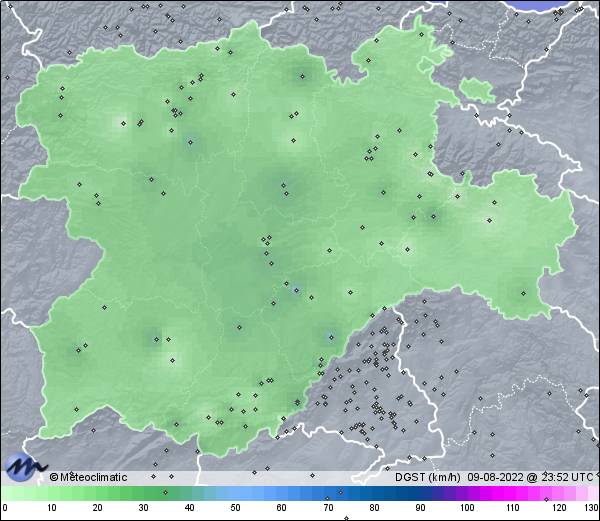This screenshot has width=600, height=521.
Task: Click the 90 value on the wind scale
Action: tap(420, 508)
